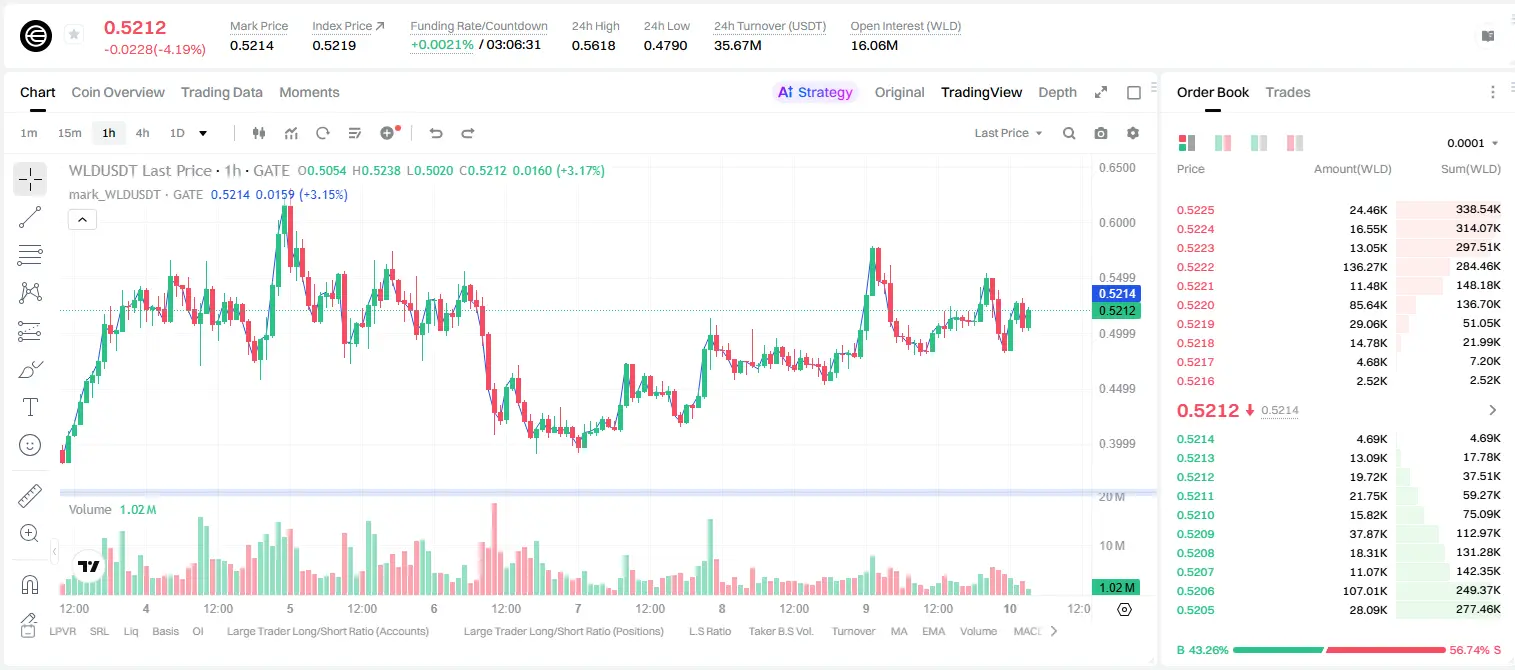Expand the 0.0001 price precision dropdown
The height and width of the screenshot is (670, 1515).
click(1472, 143)
